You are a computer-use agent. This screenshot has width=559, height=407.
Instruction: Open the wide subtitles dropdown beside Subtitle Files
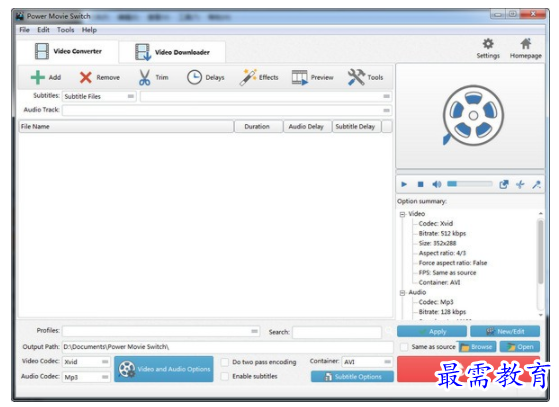coord(266,96)
